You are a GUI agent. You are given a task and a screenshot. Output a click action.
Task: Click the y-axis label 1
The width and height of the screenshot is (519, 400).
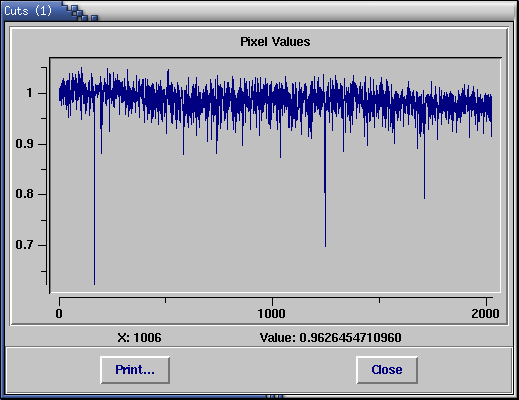point(30,93)
